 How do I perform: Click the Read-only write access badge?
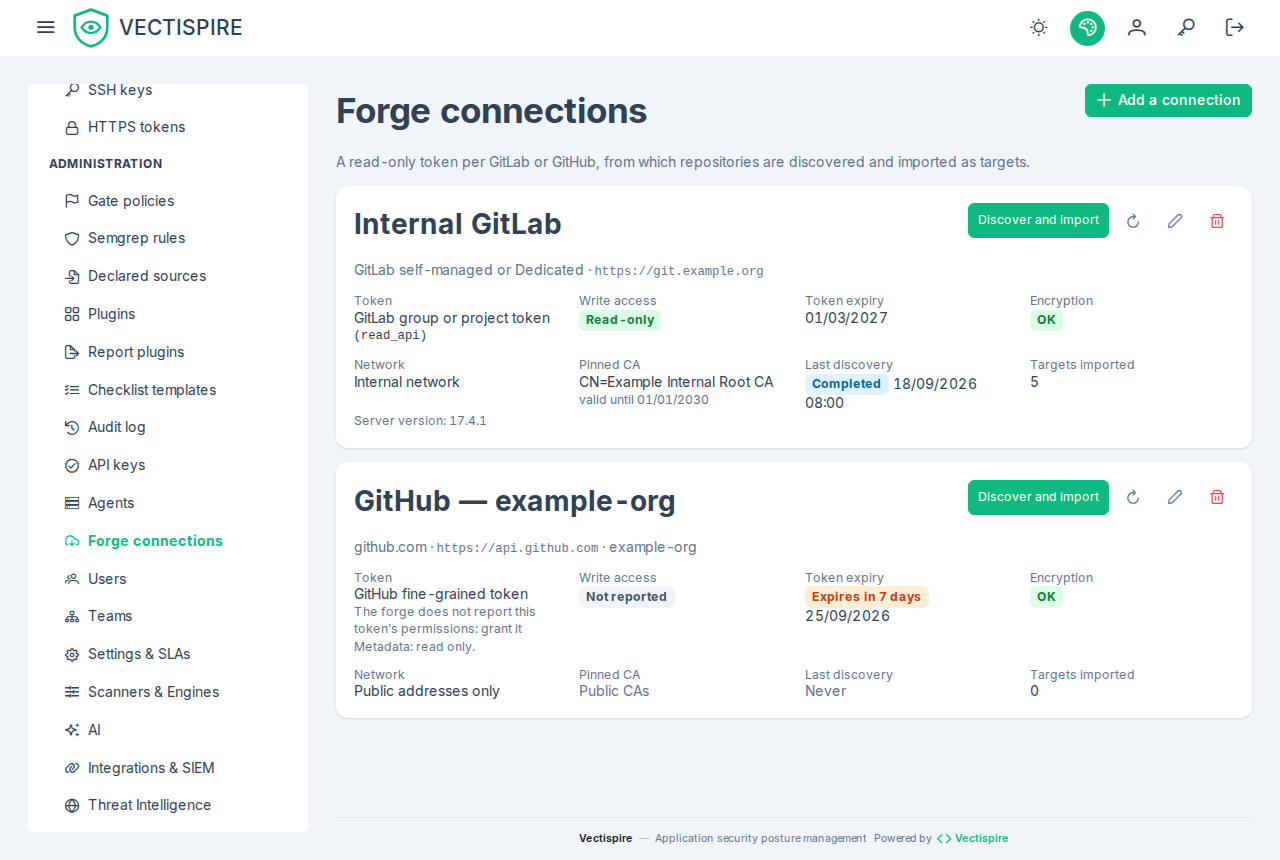[x=620, y=320]
